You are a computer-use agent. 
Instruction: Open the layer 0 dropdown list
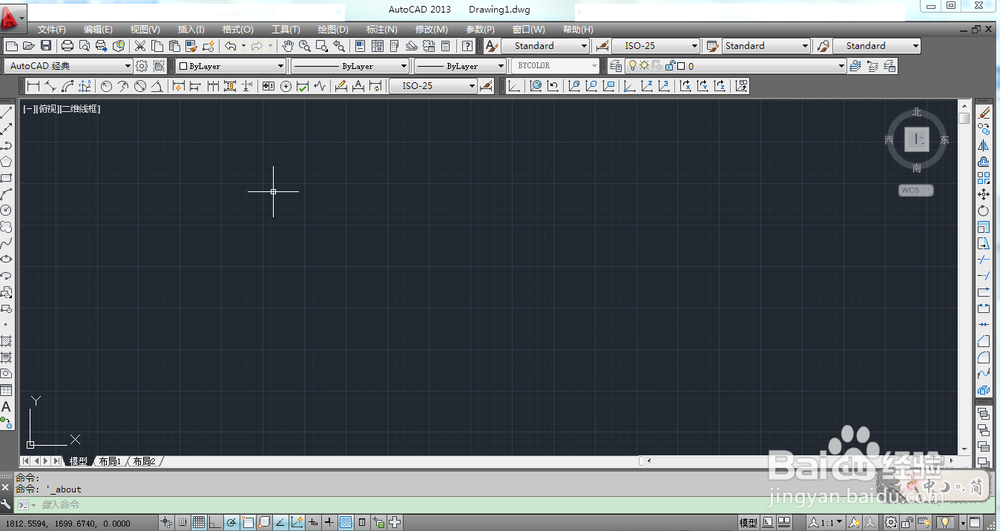coord(736,66)
